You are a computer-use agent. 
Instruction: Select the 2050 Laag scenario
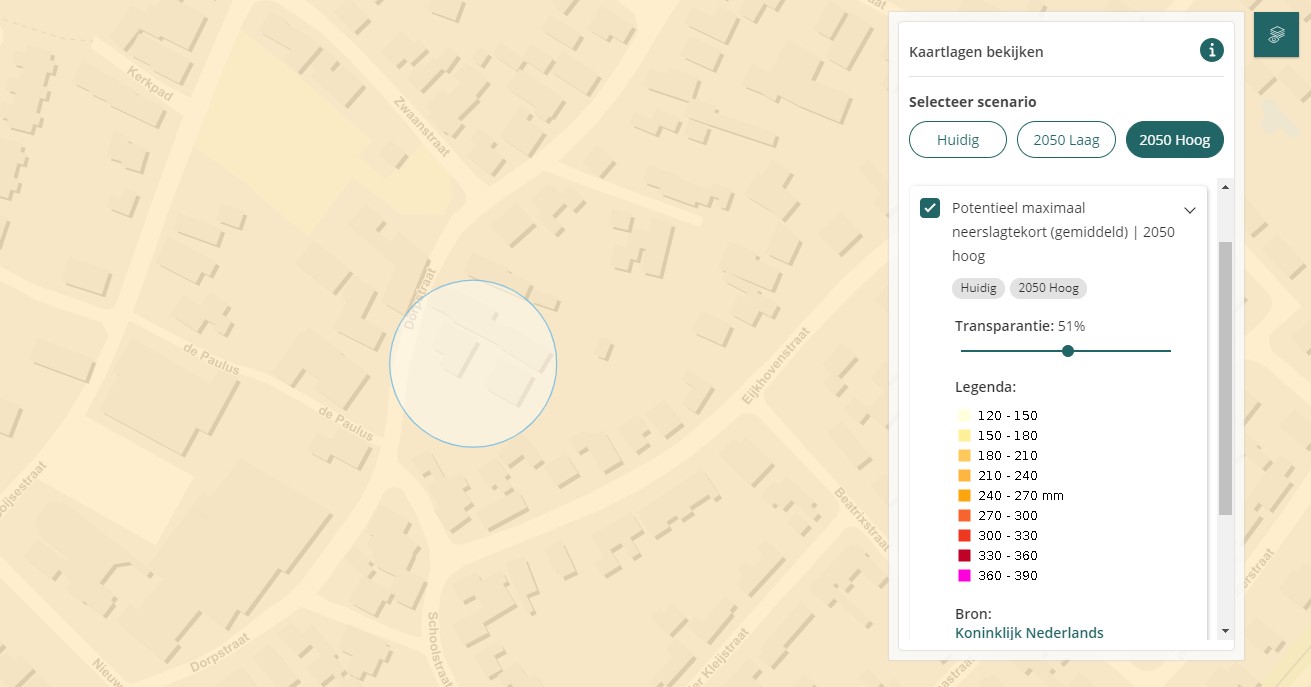pos(1066,140)
